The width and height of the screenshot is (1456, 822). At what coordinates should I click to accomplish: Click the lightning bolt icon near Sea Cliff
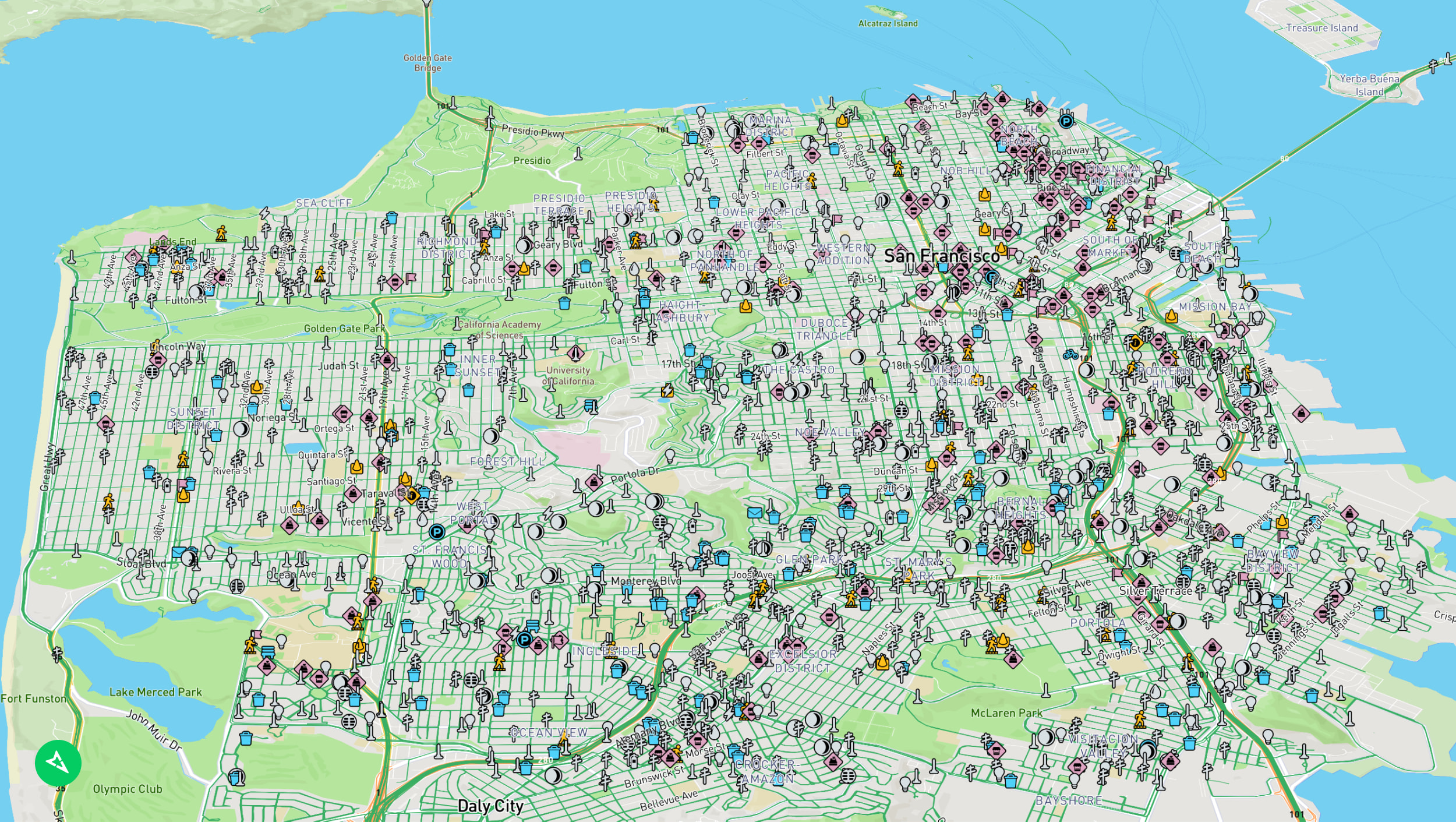pos(264,213)
